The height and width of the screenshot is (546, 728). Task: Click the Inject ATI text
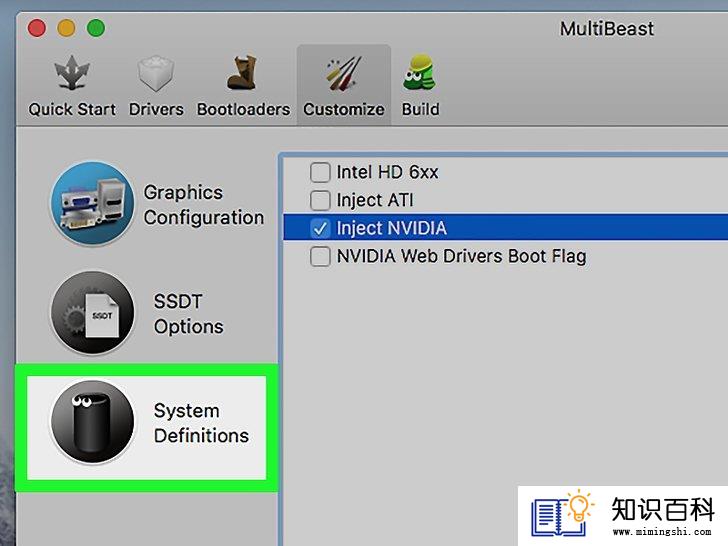[x=375, y=200]
